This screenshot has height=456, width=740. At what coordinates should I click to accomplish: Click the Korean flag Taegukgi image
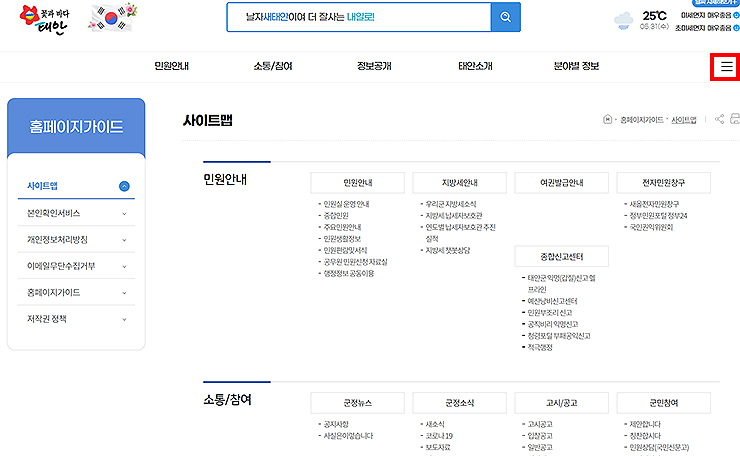pyautogui.click(x=113, y=17)
